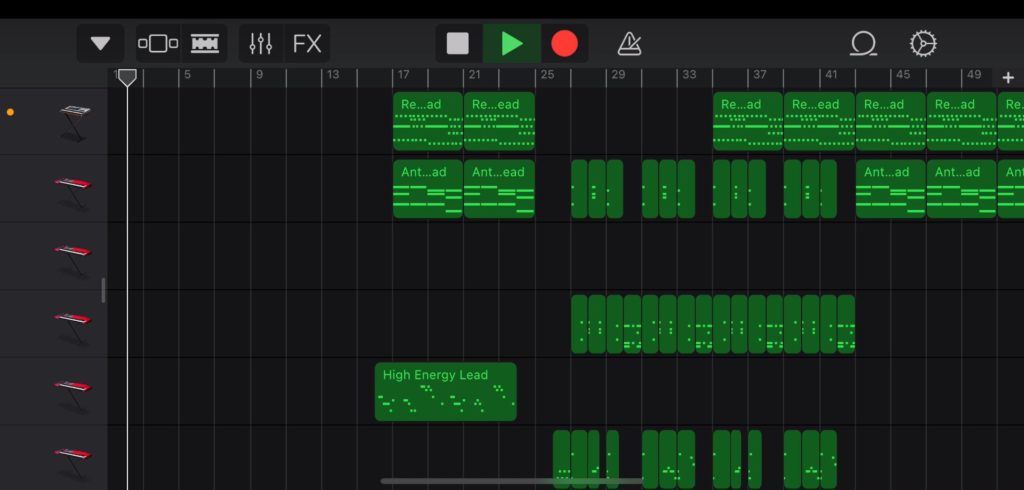1024x490 pixels.
Task: Open the Tracks view button
Action: [204, 44]
